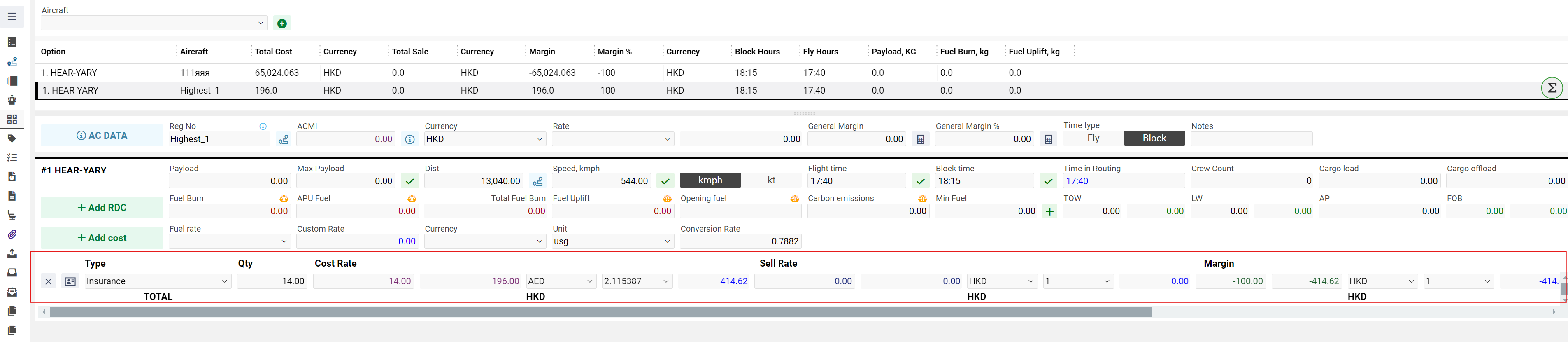Click the horizontal scrollbar at the bottom

point(600,312)
